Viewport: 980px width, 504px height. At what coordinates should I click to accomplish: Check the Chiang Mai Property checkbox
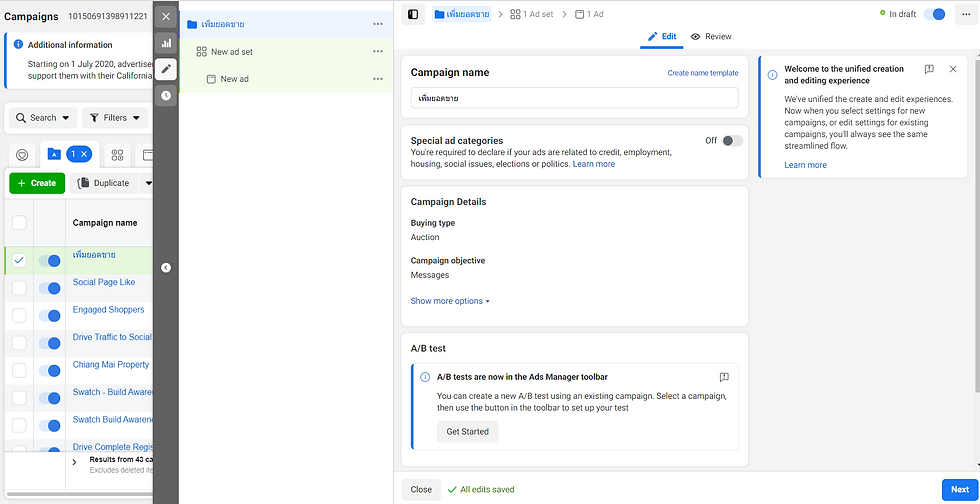tap(19, 370)
